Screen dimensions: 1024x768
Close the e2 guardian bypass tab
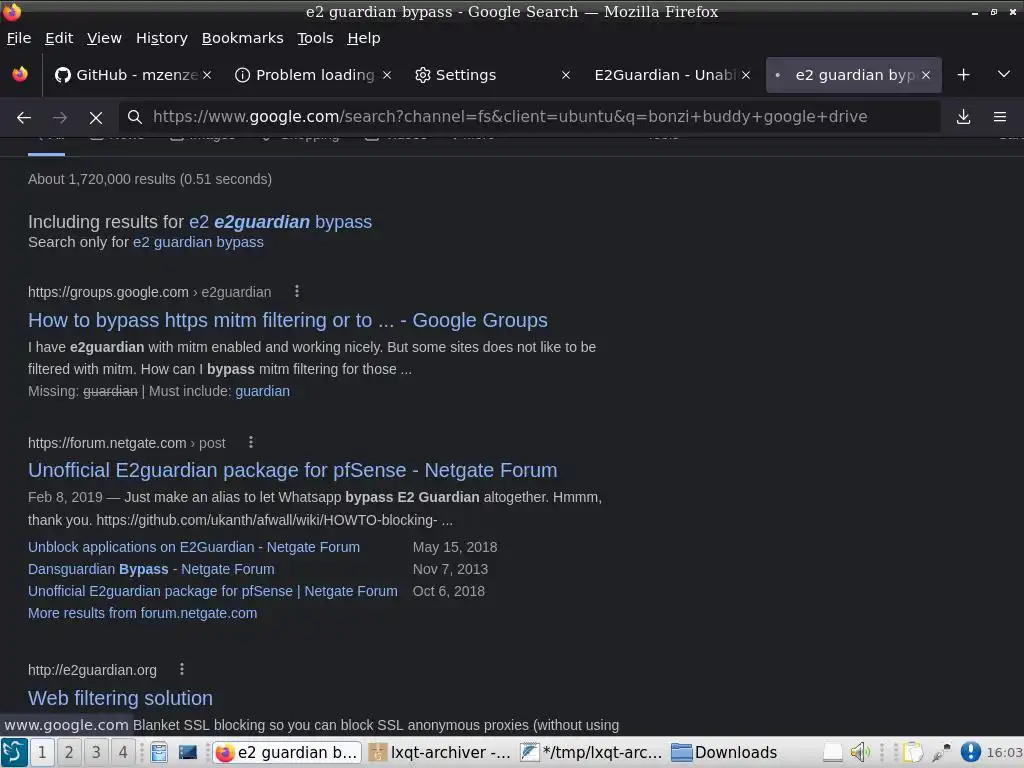pos(925,75)
